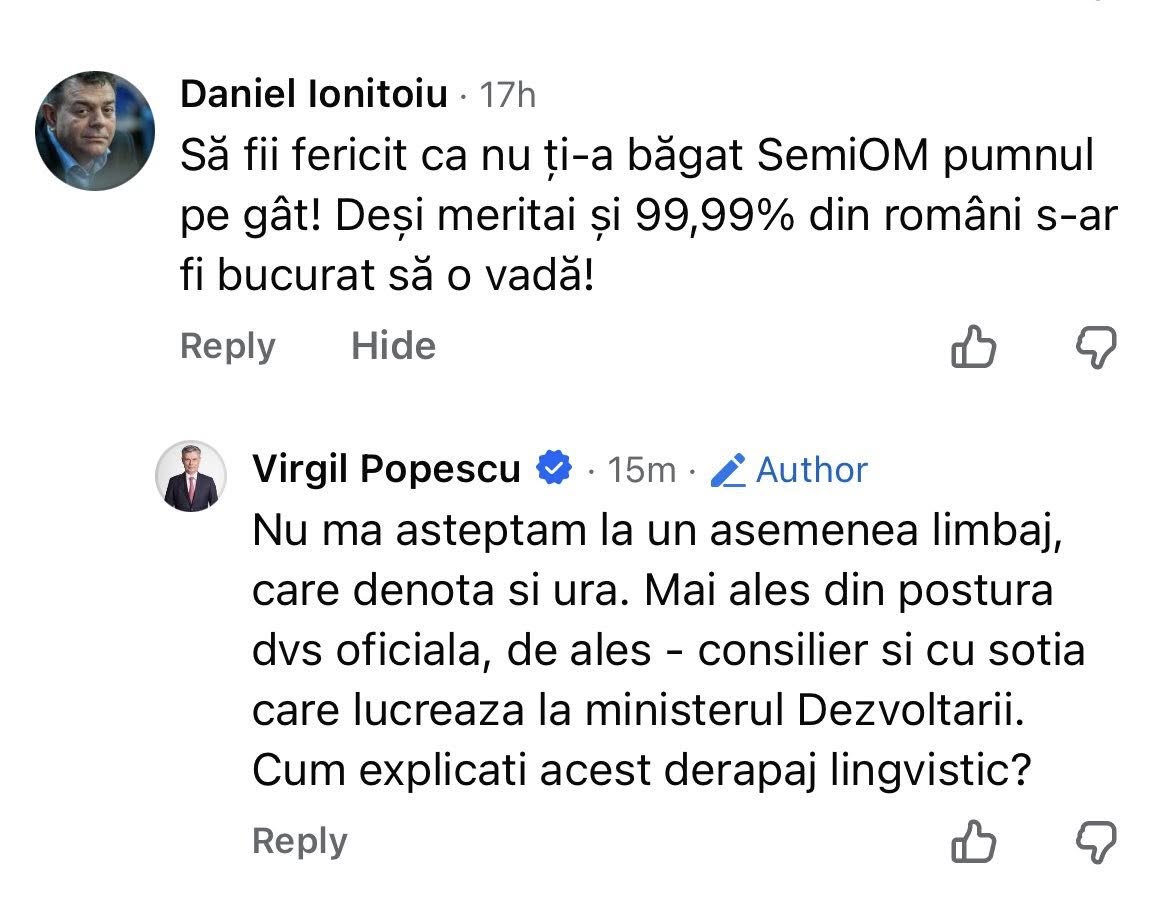This screenshot has width=1165, height=910.
Task: Open Daniel Ionitoiu's profile via name
Action: pyautogui.click(x=313, y=95)
